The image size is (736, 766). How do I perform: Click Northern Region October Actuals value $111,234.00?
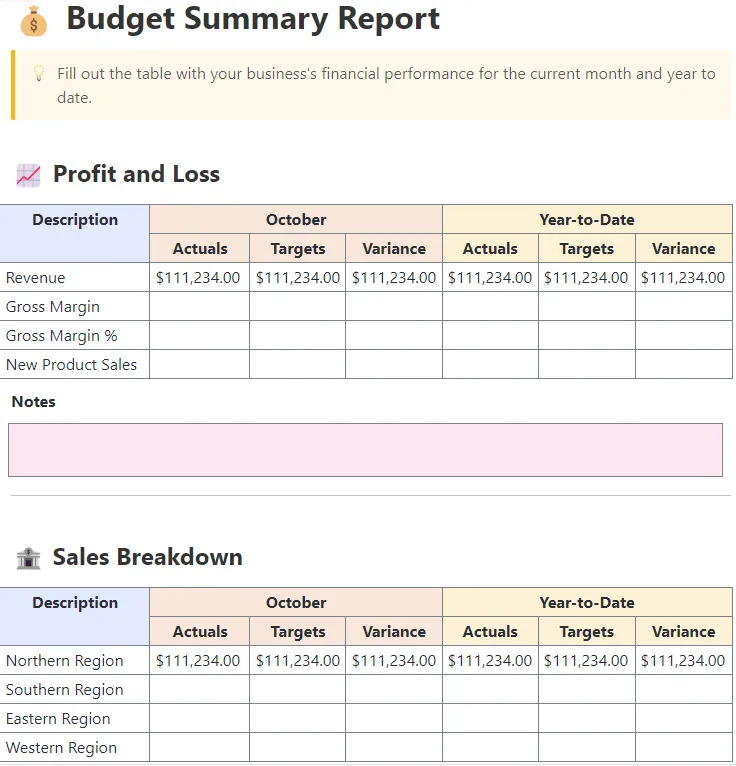click(198, 661)
